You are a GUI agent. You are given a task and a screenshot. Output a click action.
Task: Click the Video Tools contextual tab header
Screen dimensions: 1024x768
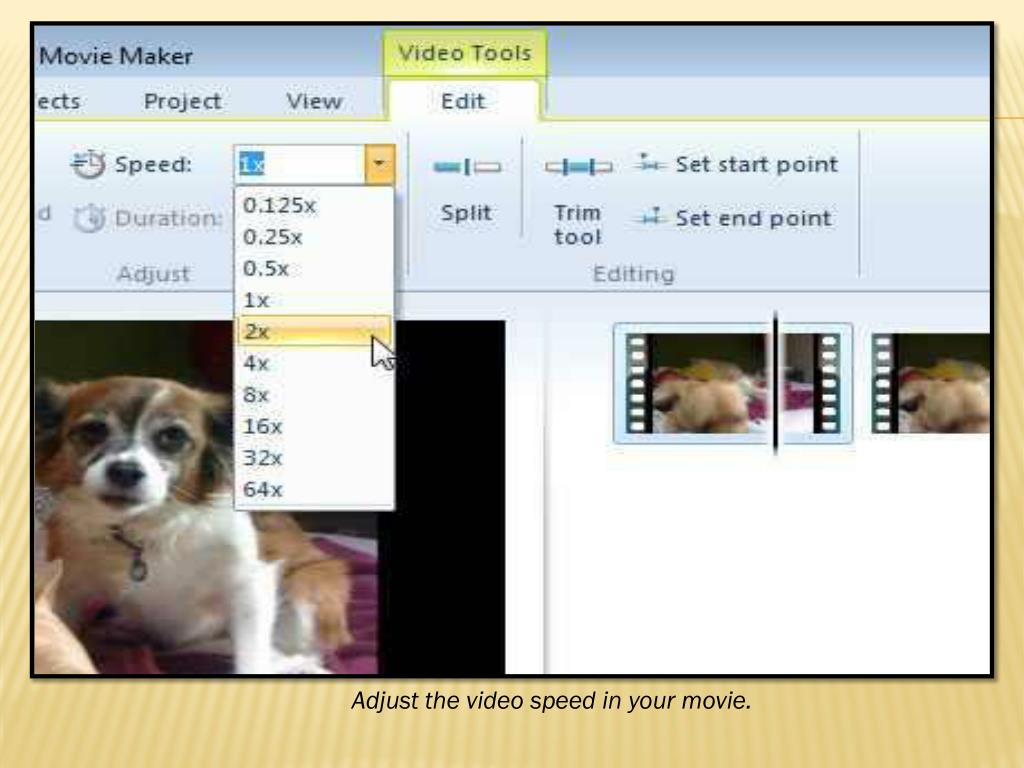(x=464, y=53)
